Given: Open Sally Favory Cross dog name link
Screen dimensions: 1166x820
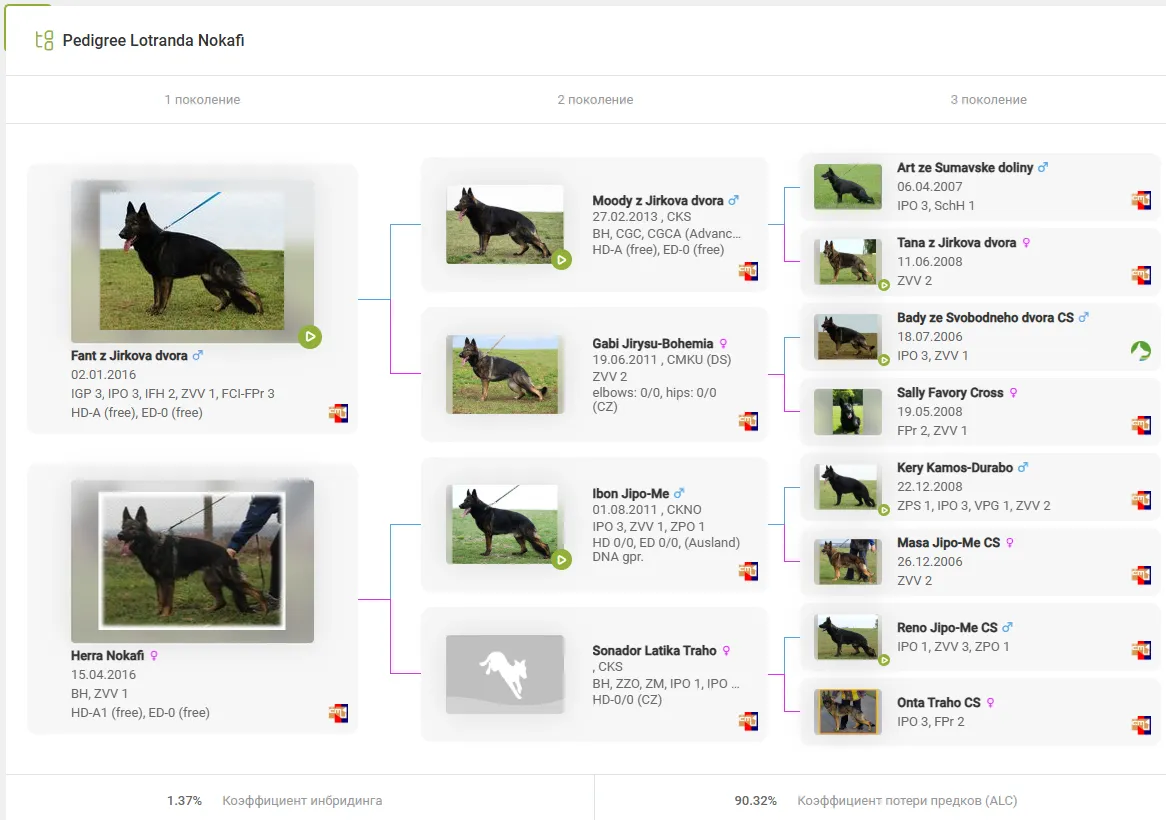Looking at the screenshot, I should coord(949,393).
